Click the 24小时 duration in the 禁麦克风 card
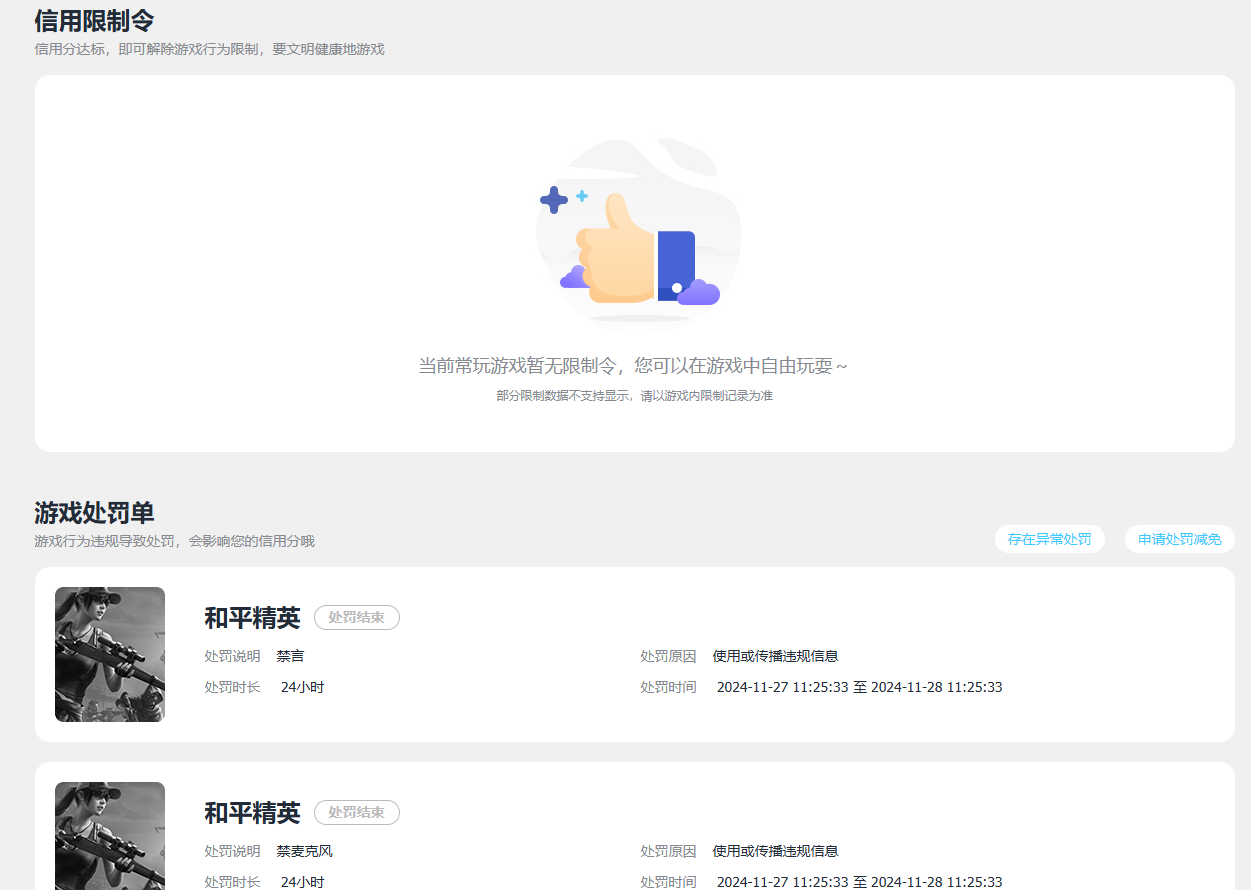Image resolution: width=1251 pixels, height=890 pixels. point(302,882)
